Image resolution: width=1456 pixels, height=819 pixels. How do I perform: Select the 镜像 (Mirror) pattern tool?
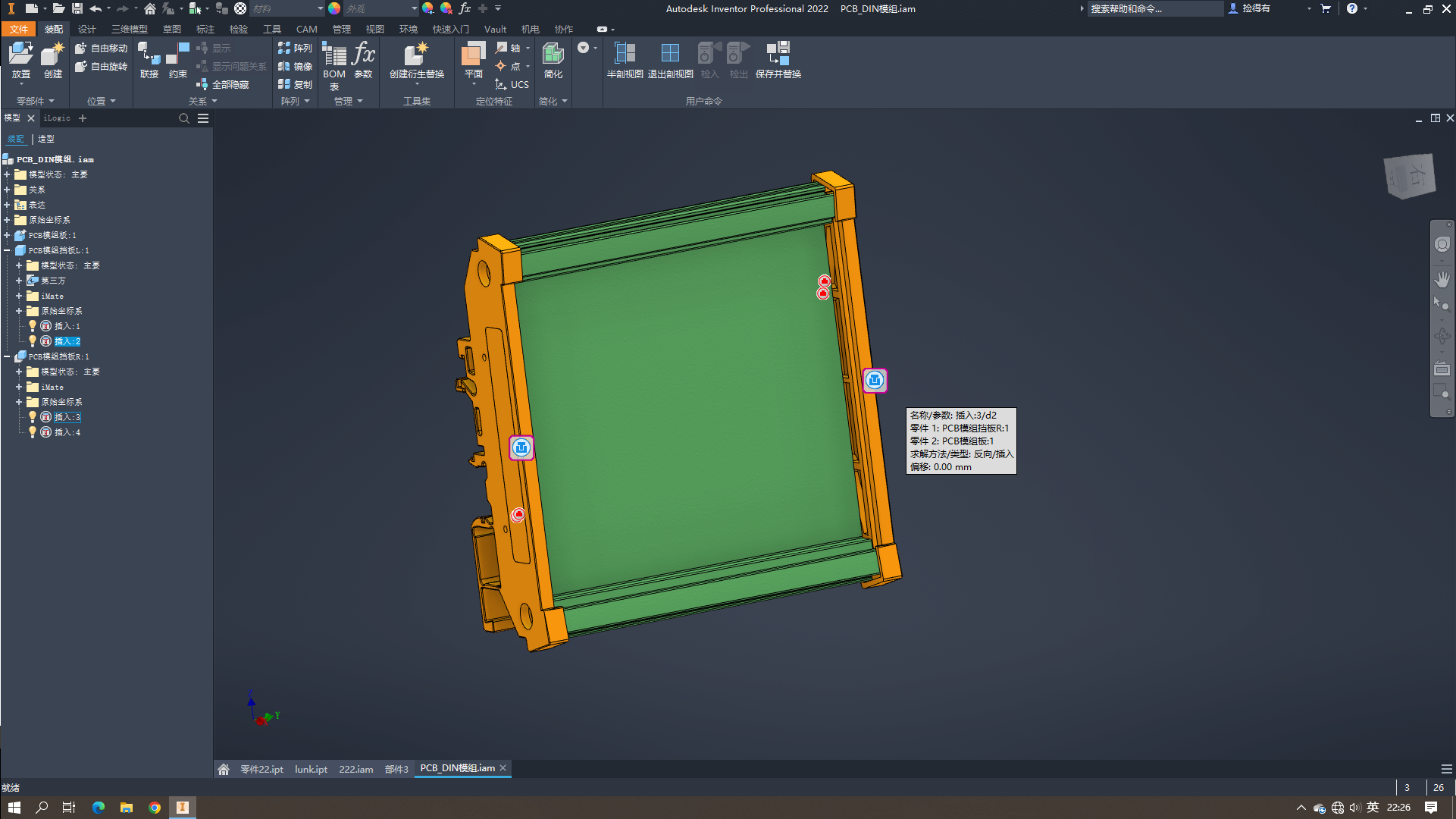tap(296, 66)
